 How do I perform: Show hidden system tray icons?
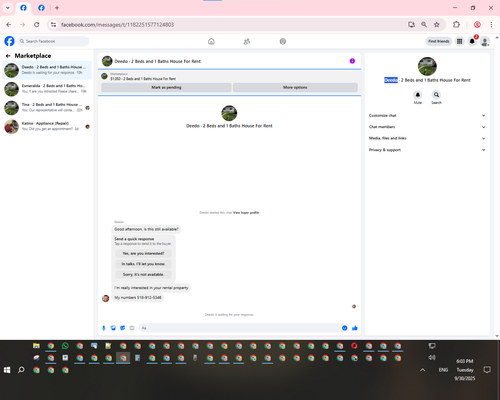422,370
